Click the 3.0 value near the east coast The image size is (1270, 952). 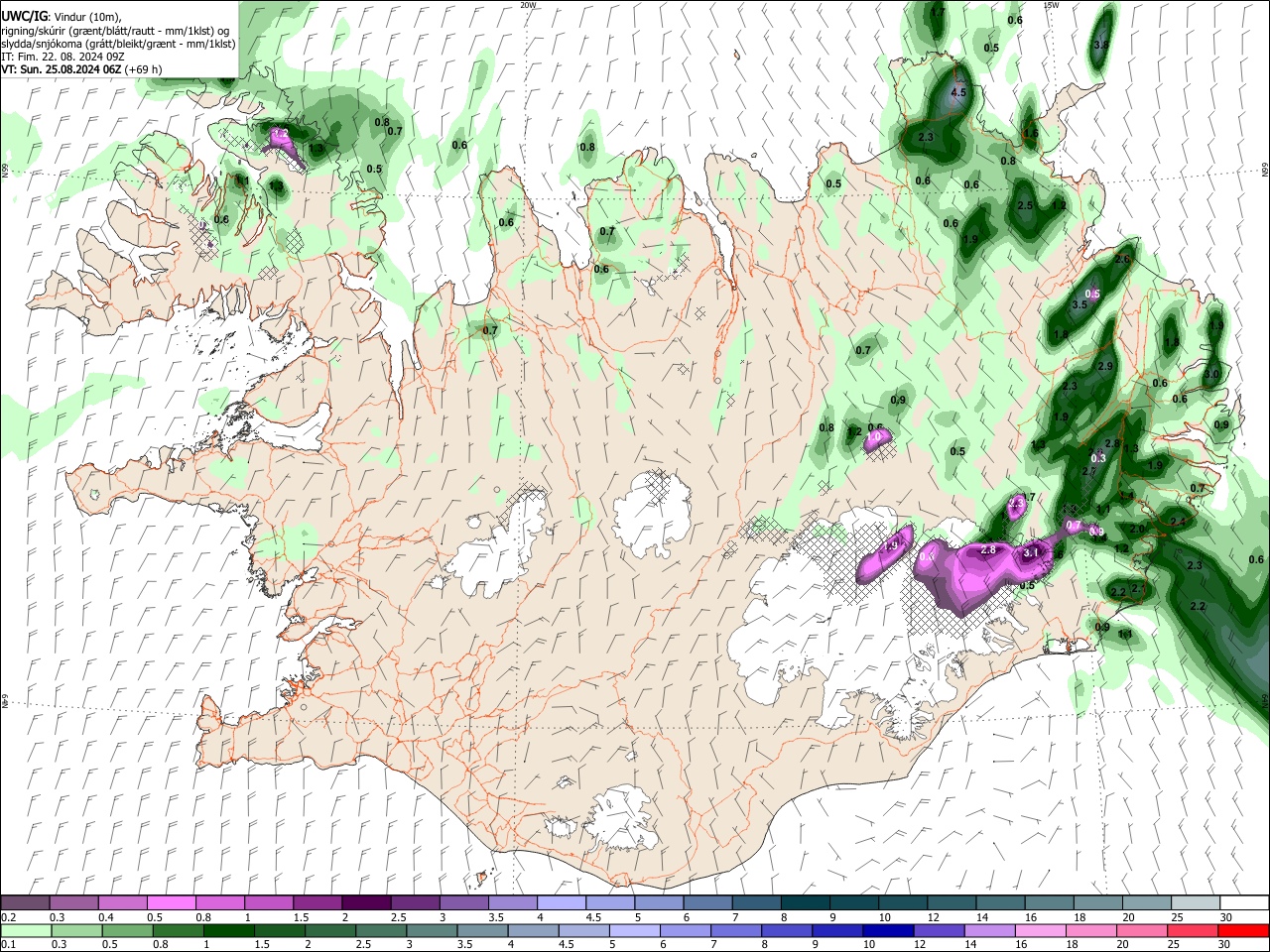click(1211, 375)
